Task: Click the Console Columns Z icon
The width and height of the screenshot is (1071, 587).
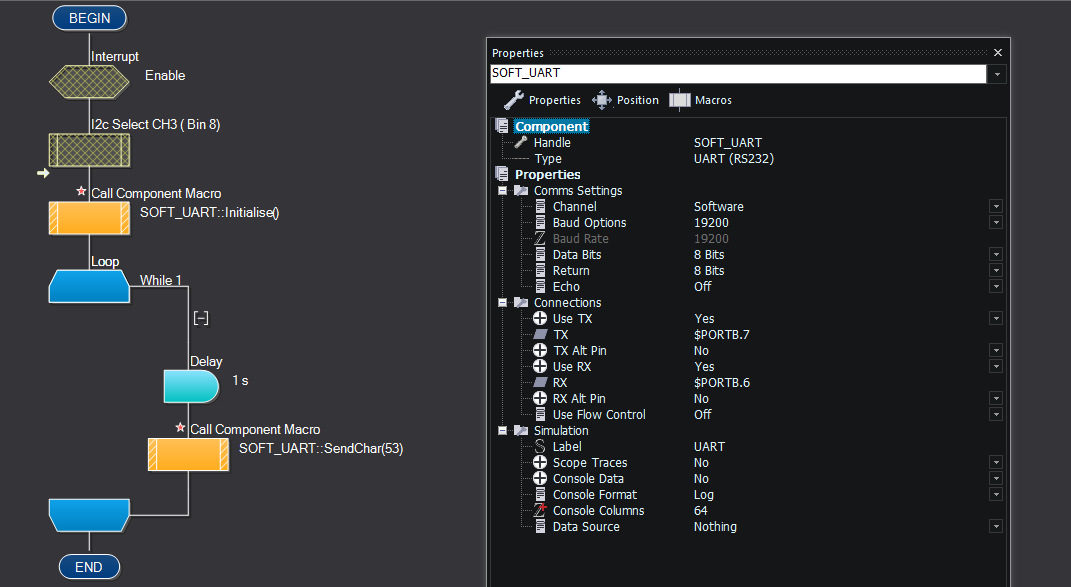Action: (540, 510)
